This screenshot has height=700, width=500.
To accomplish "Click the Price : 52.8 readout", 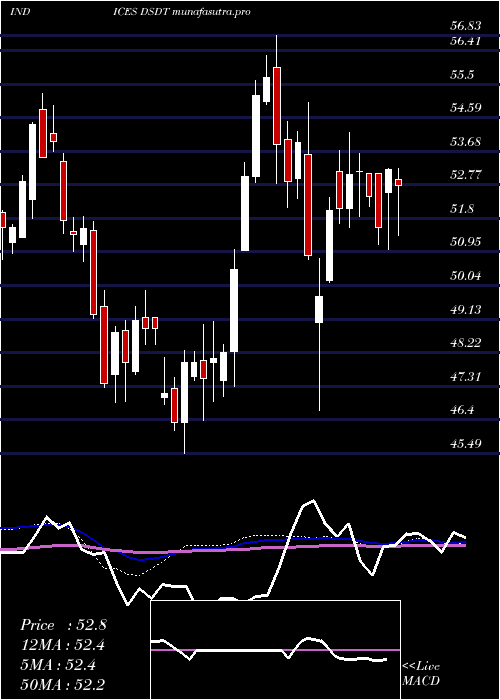I will [x=63, y=625].
